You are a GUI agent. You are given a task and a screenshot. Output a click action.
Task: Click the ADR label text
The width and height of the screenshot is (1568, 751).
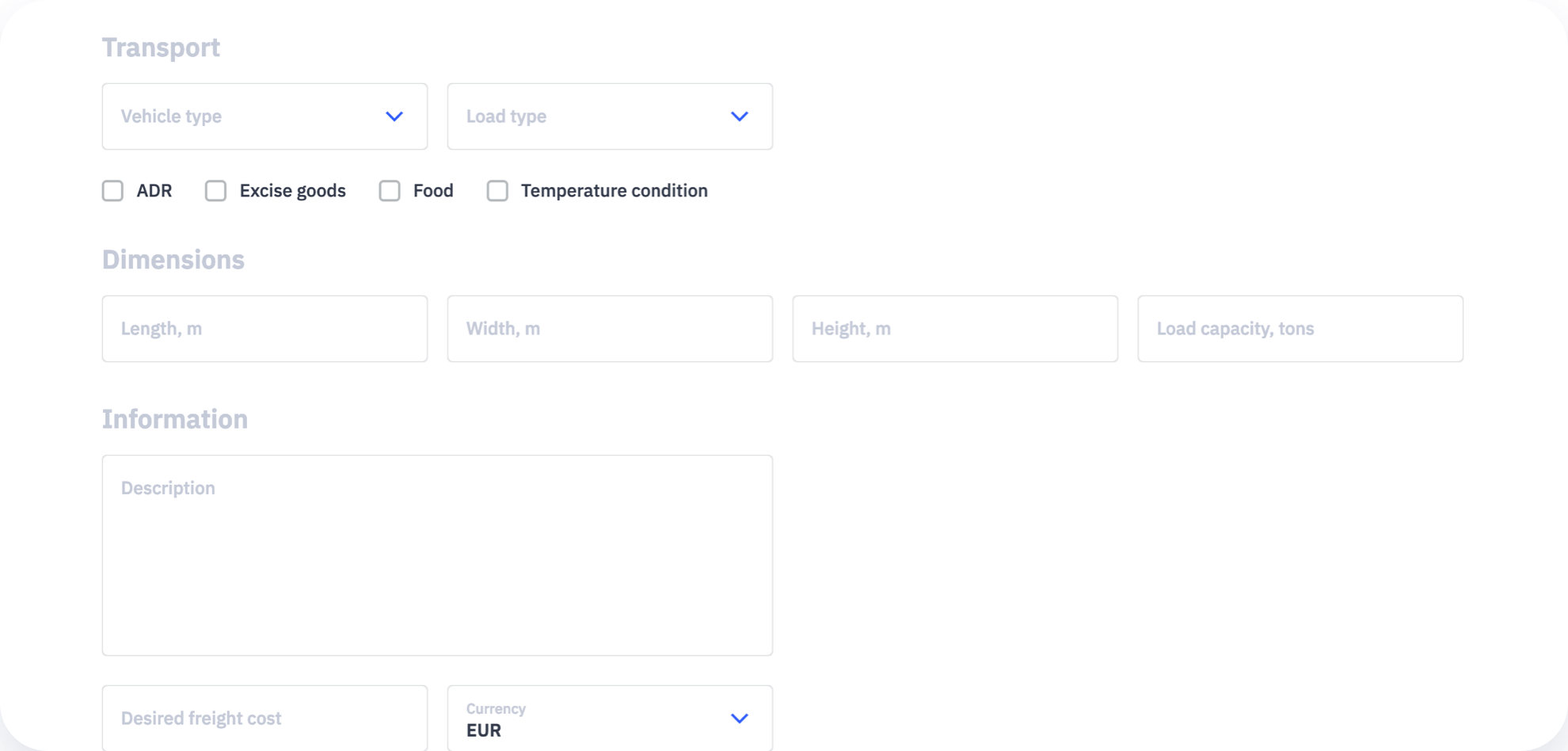click(x=154, y=191)
